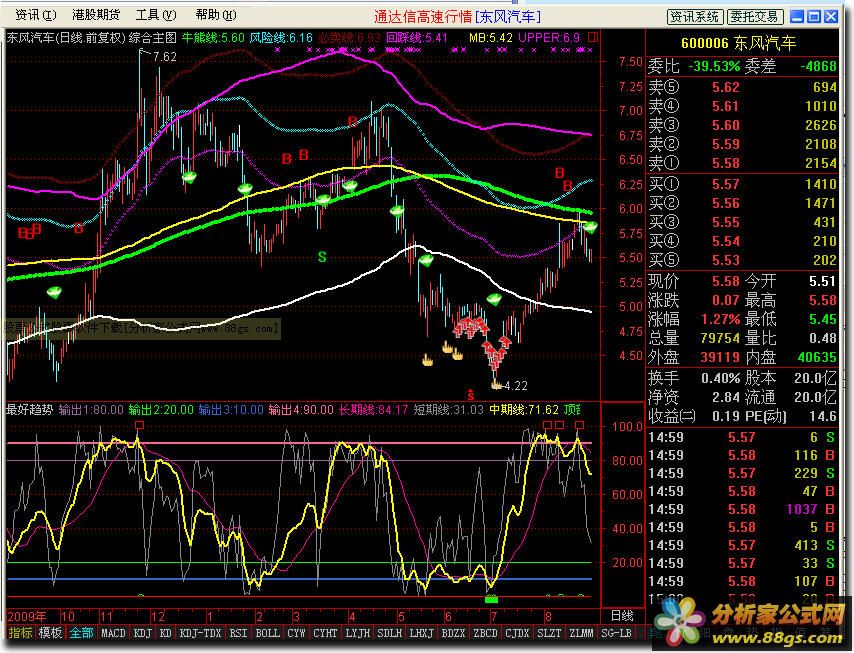The height and width of the screenshot is (653, 854).
Task: Click the trade row with volume 1037 B
Action: (x=742, y=509)
